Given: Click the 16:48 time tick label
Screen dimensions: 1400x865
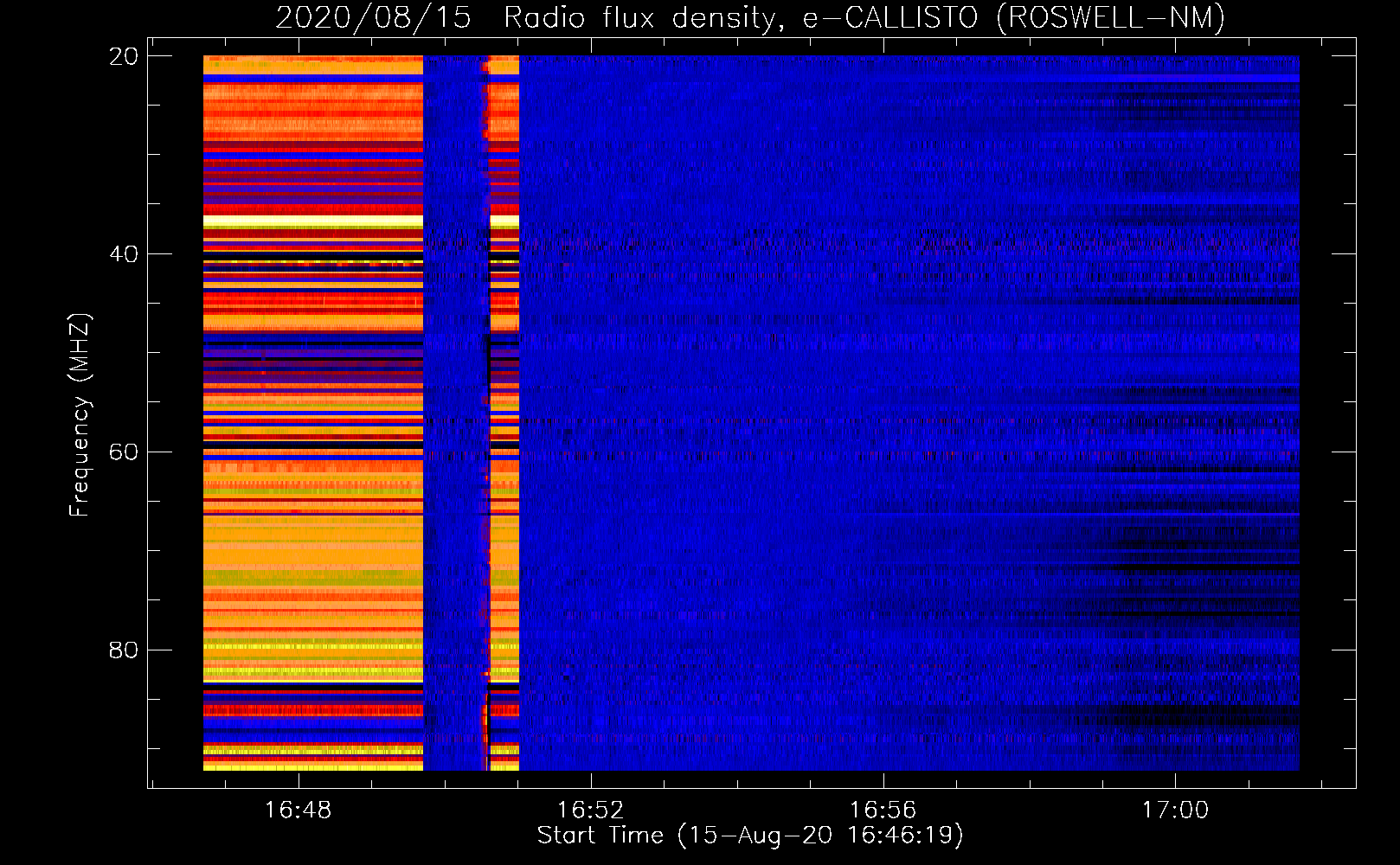Looking at the screenshot, I should [x=298, y=811].
